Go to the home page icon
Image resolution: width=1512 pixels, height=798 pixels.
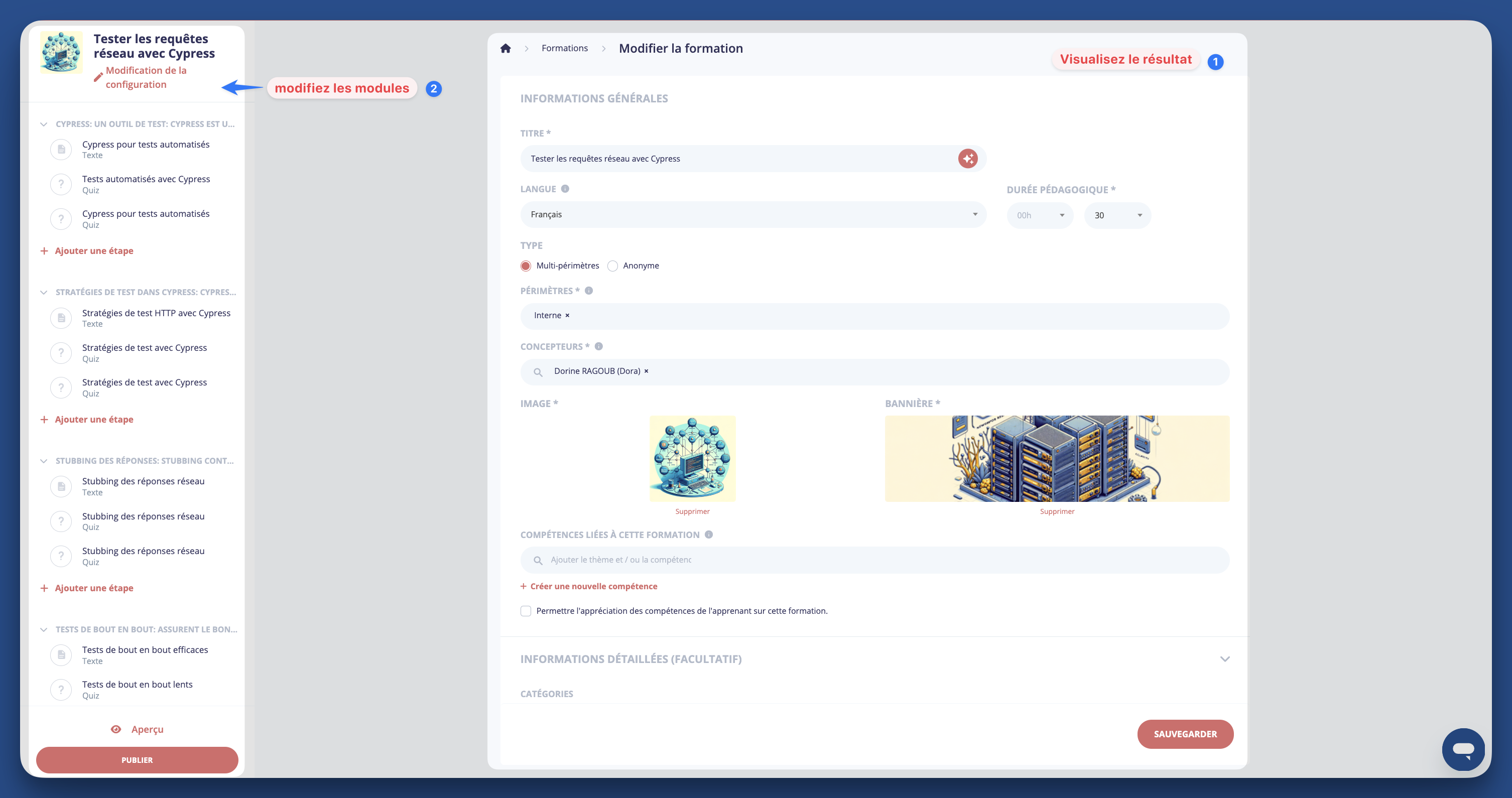(506, 48)
